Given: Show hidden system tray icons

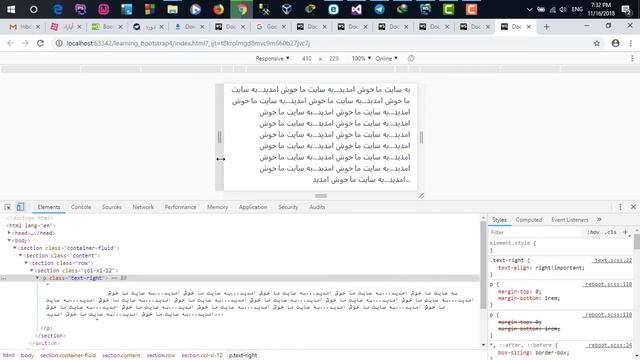Looking at the screenshot, I should [x=529, y=9].
